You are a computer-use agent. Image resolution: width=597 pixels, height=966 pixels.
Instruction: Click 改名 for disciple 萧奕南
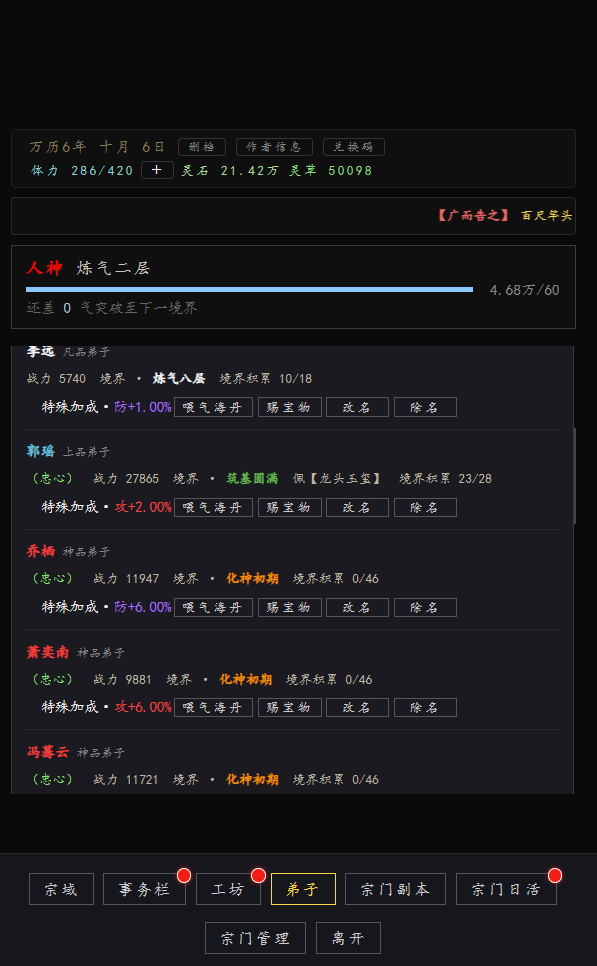(x=357, y=707)
